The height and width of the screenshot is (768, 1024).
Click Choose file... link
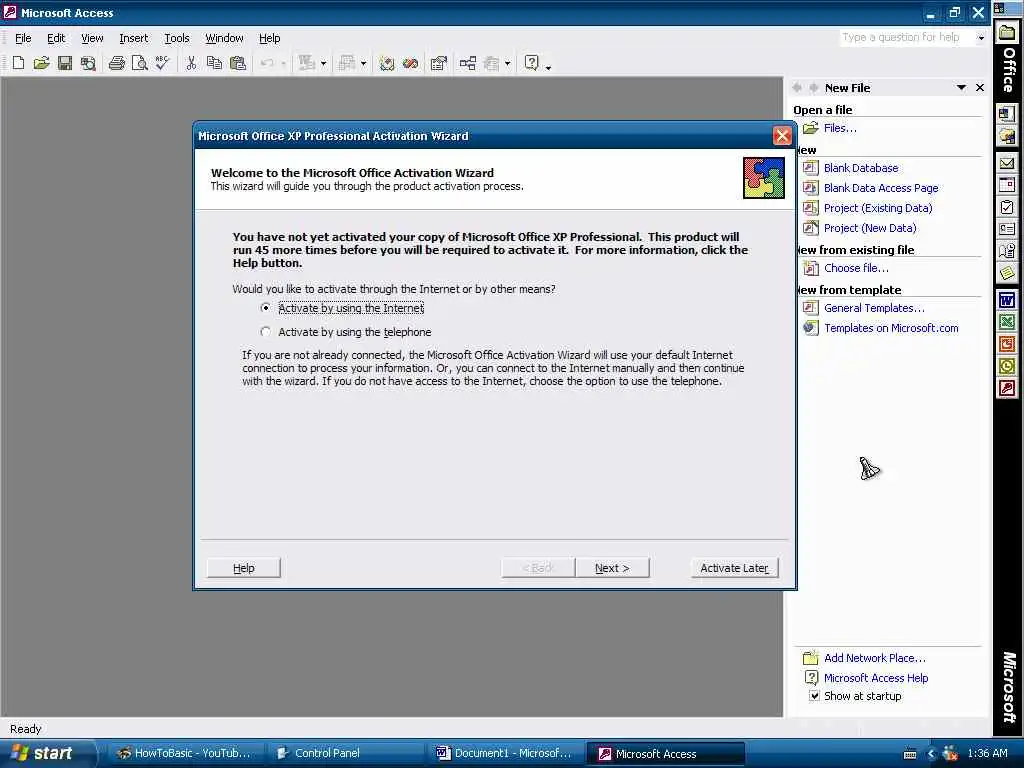click(856, 268)
